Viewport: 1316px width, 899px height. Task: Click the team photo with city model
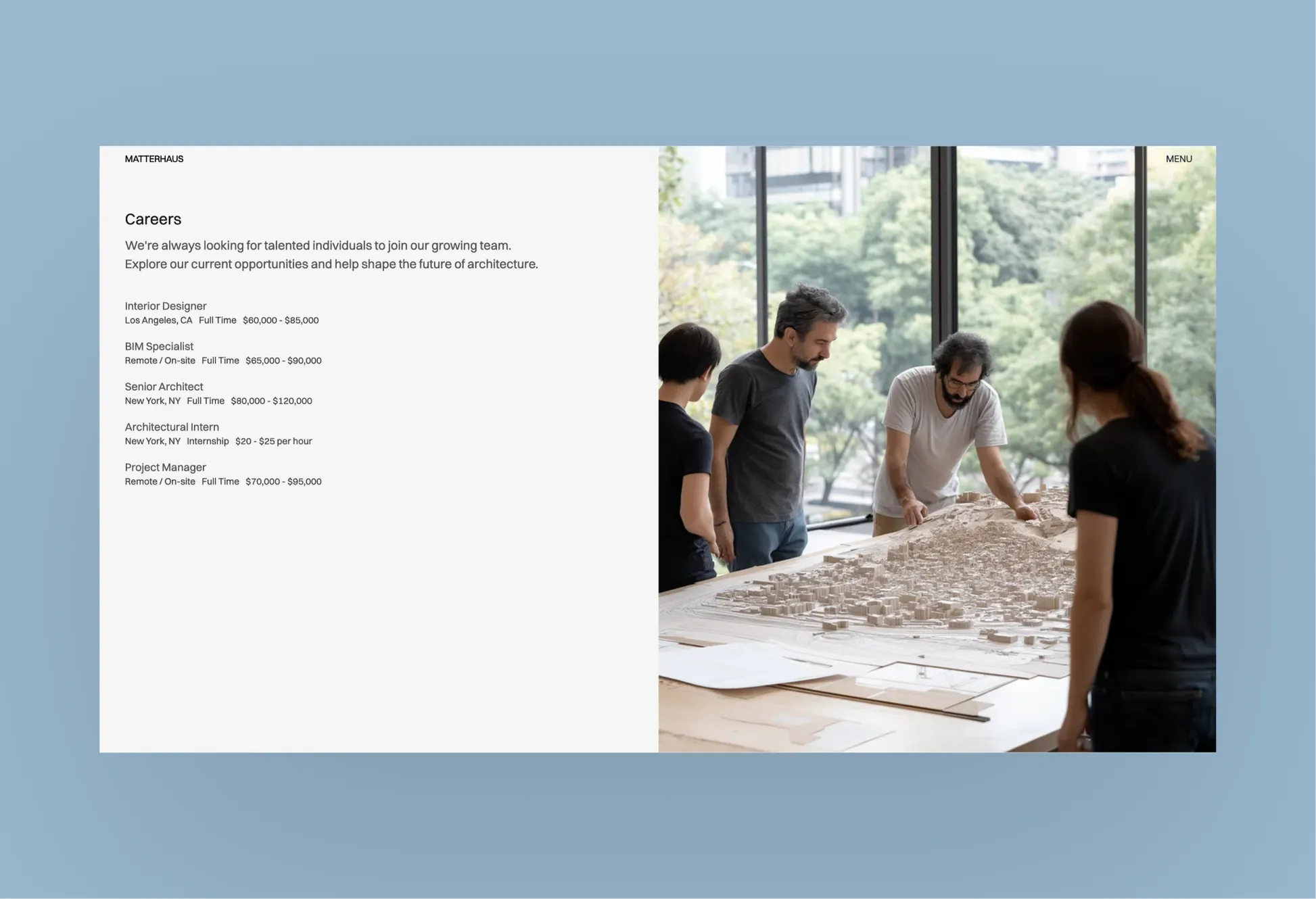[x=937, y=449]
